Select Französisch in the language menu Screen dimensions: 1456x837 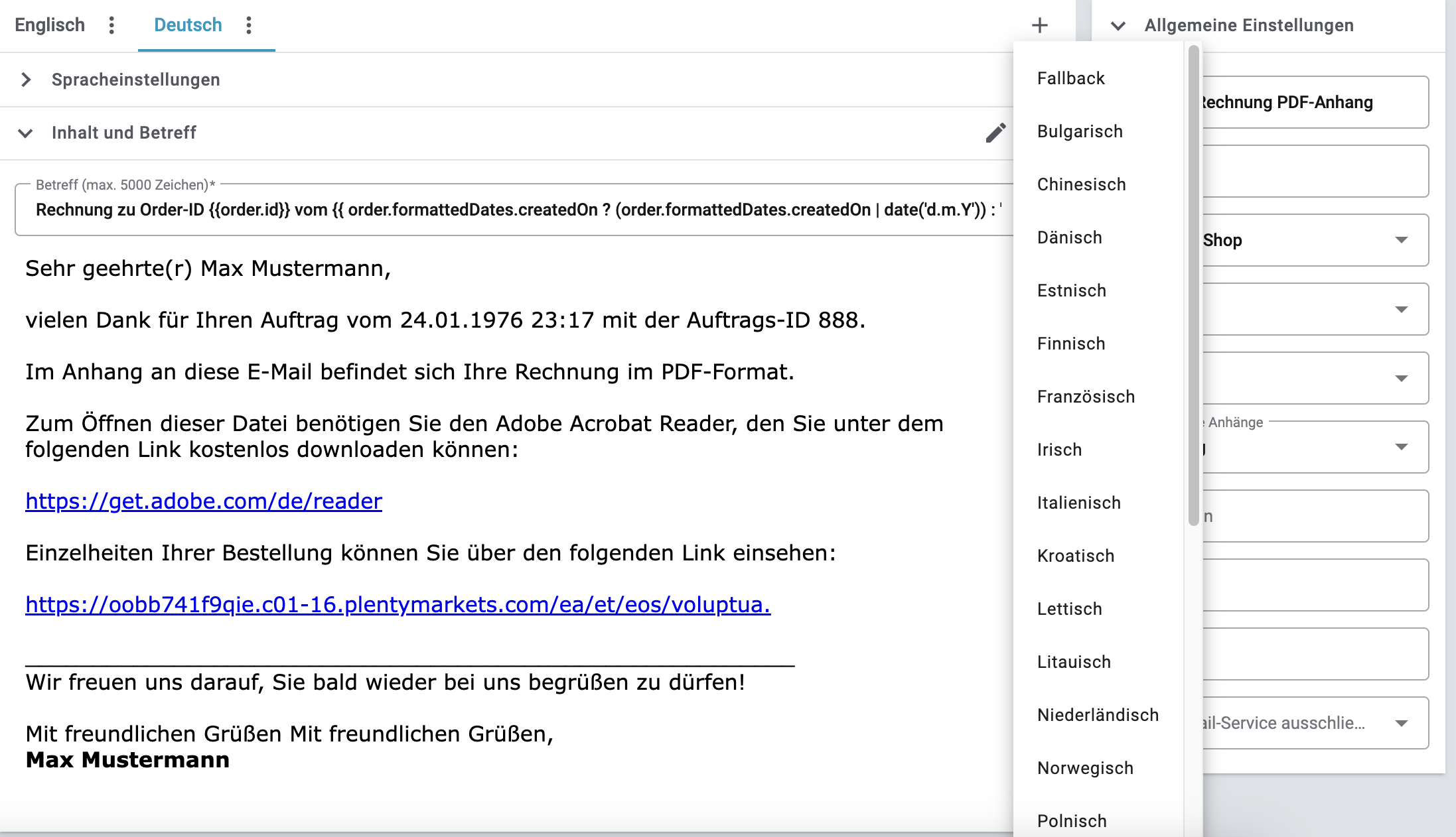click(x=1086, y=397)
